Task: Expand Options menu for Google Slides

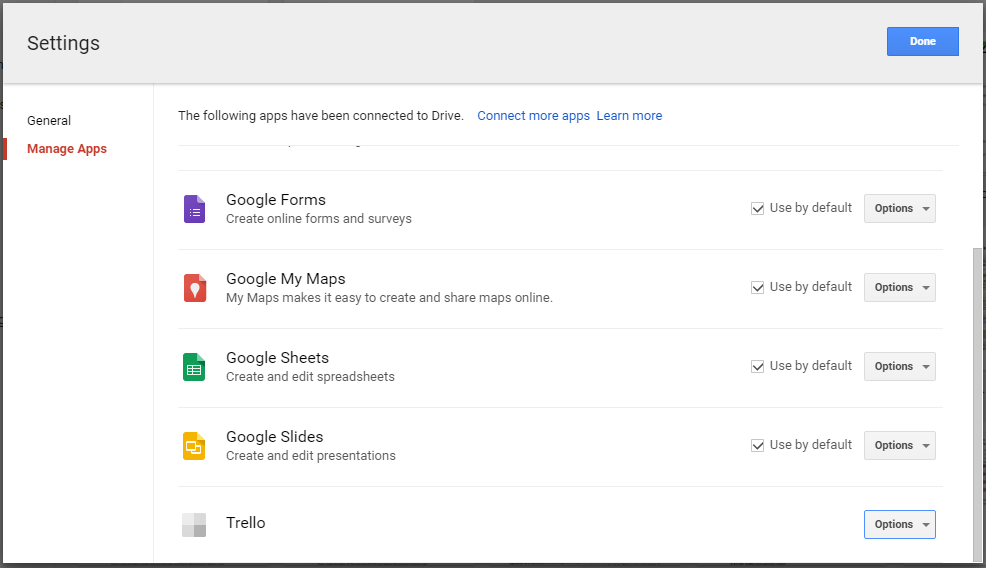Action: pyautogui.click(x=899, y=445)
